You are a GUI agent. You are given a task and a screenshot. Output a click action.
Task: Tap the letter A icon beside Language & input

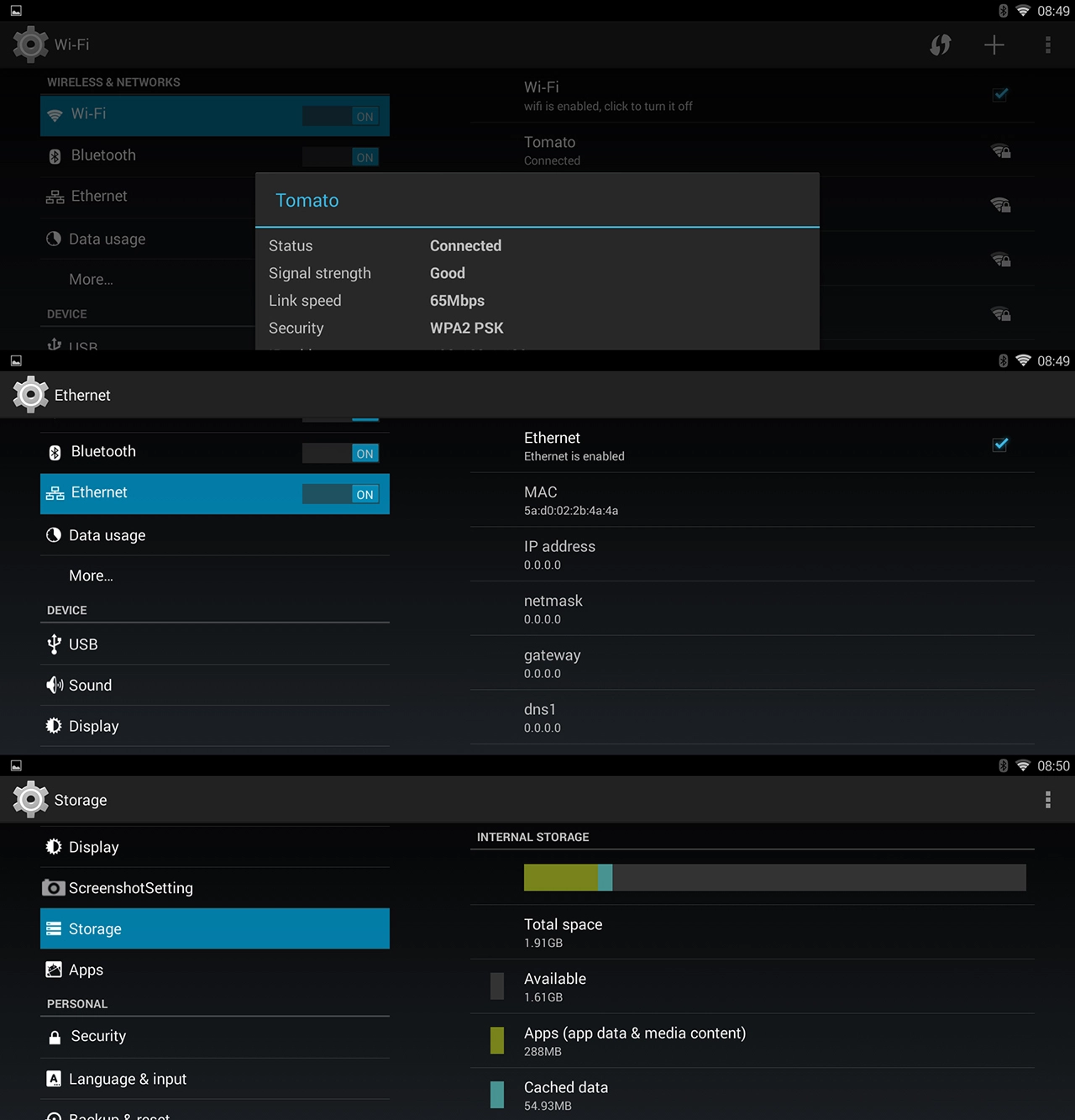click(x=54, y=1079)
